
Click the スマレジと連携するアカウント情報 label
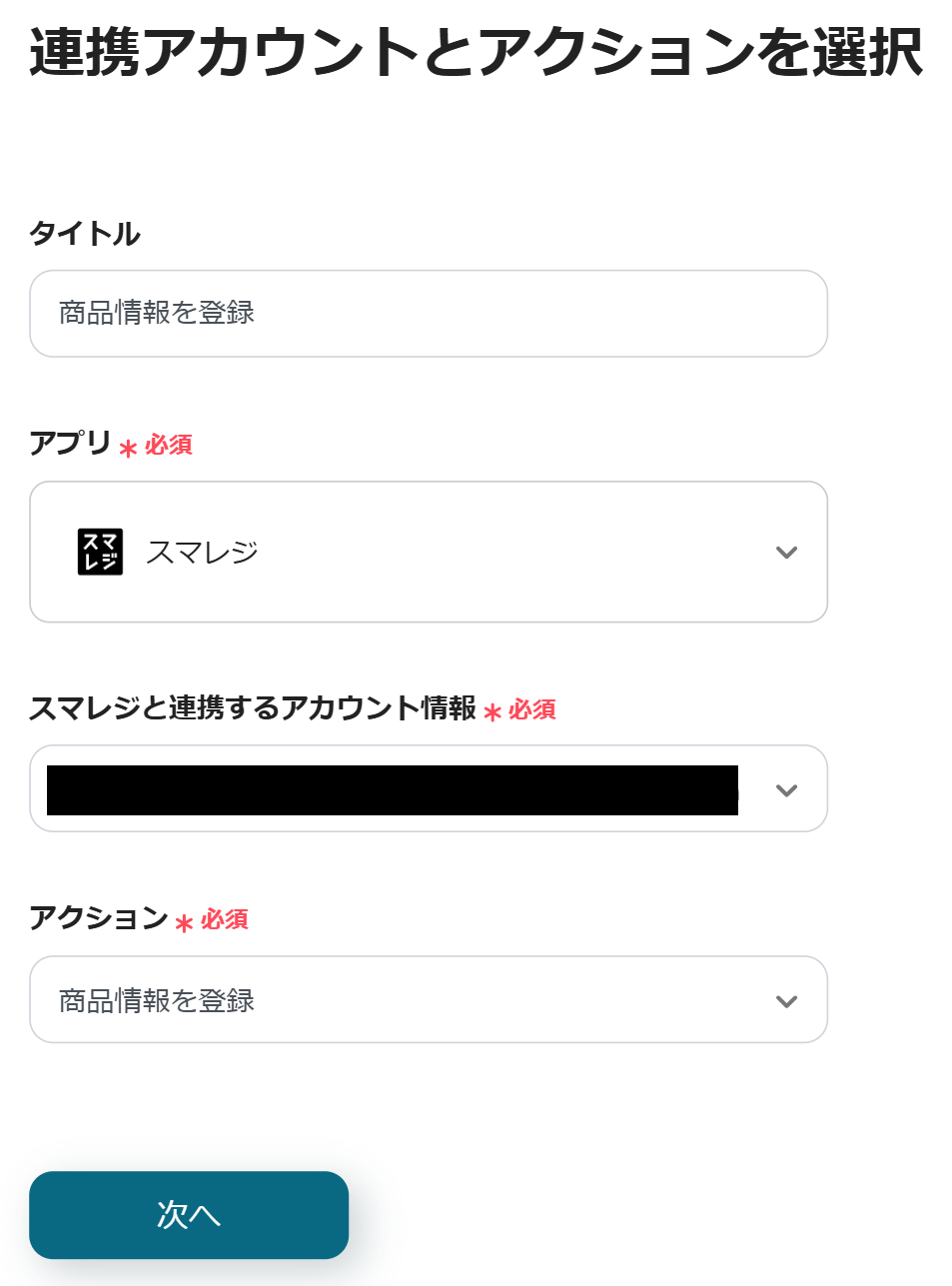coord(253,708)
